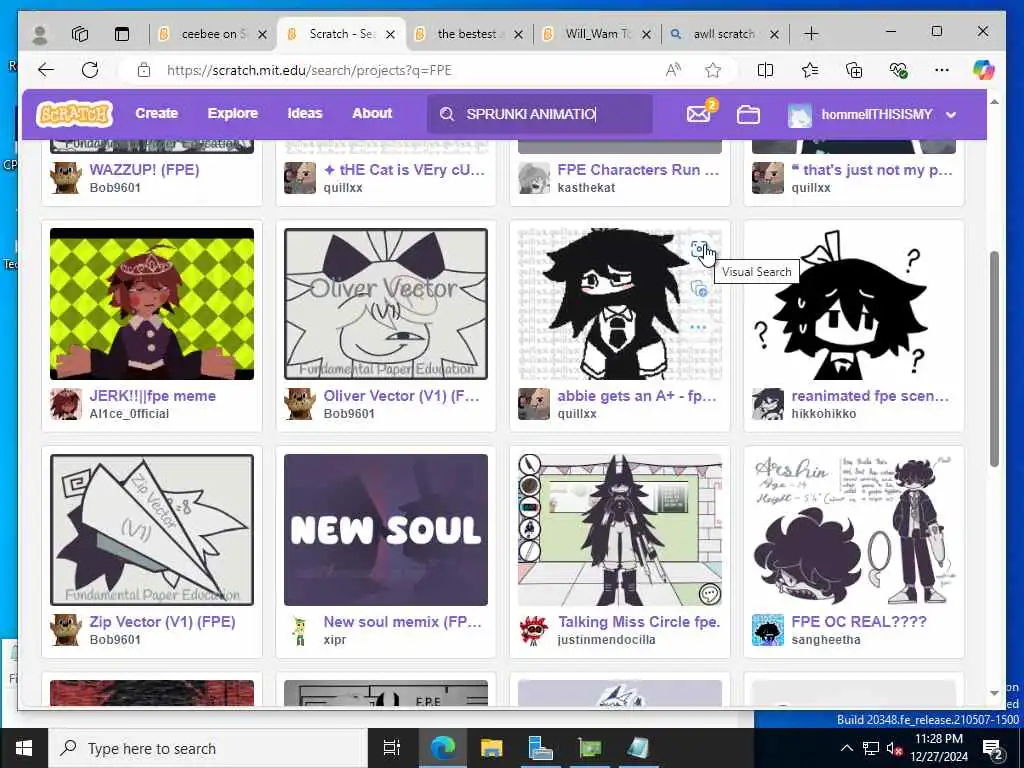Click the Visual Search icon on abbie thumbnail
Viewport: 1024px width, 768px height.
(x=699, y=249)
